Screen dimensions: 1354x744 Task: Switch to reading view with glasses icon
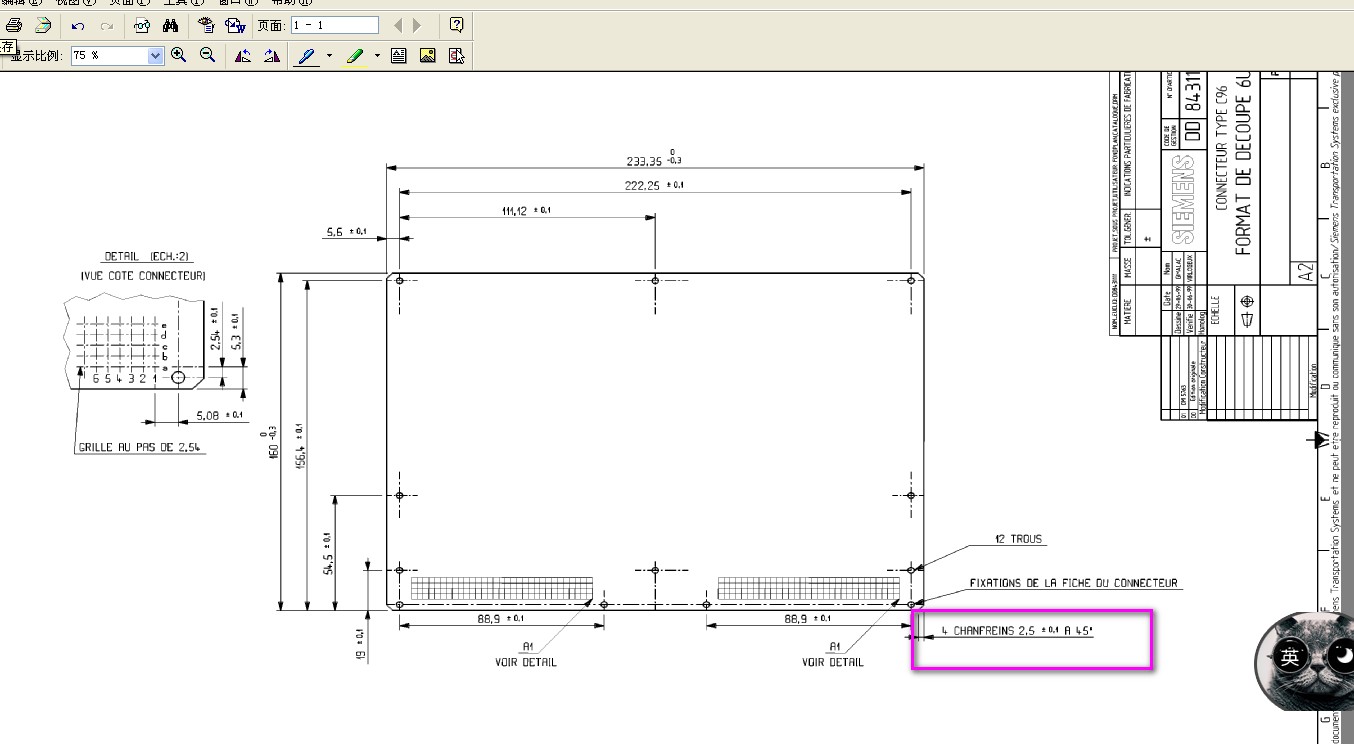142,25
